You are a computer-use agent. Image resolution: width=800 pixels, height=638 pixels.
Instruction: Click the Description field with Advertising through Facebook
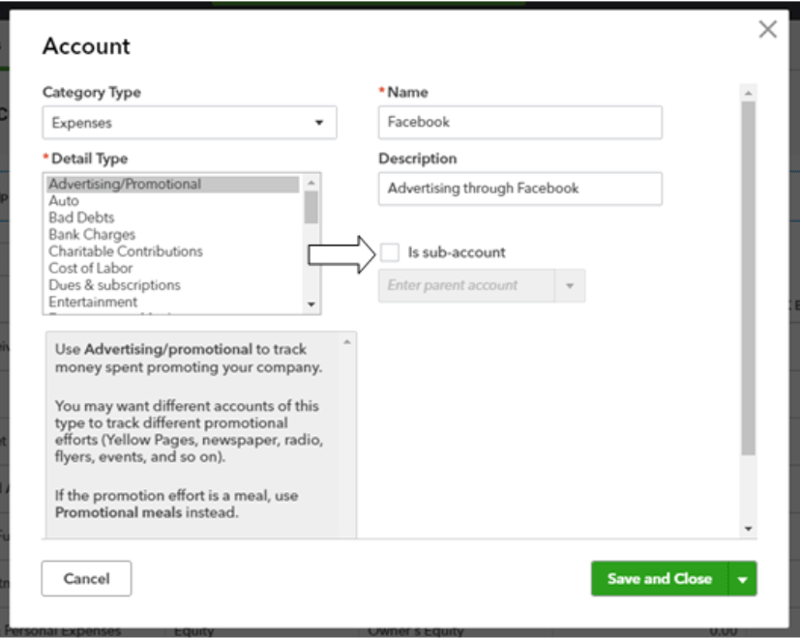(x=520, y=188)
